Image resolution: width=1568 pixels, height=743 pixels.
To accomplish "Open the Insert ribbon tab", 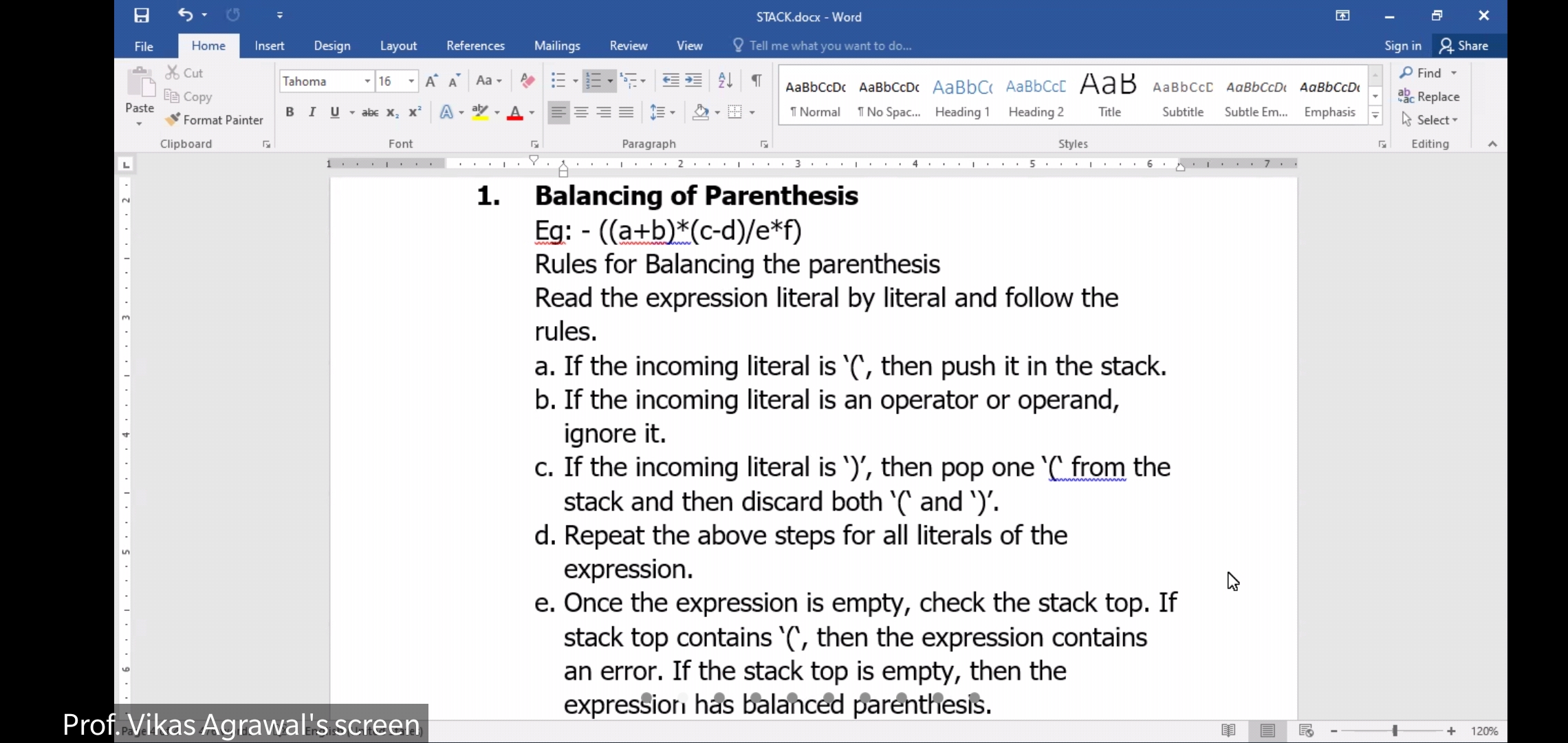I will (269, 45).
